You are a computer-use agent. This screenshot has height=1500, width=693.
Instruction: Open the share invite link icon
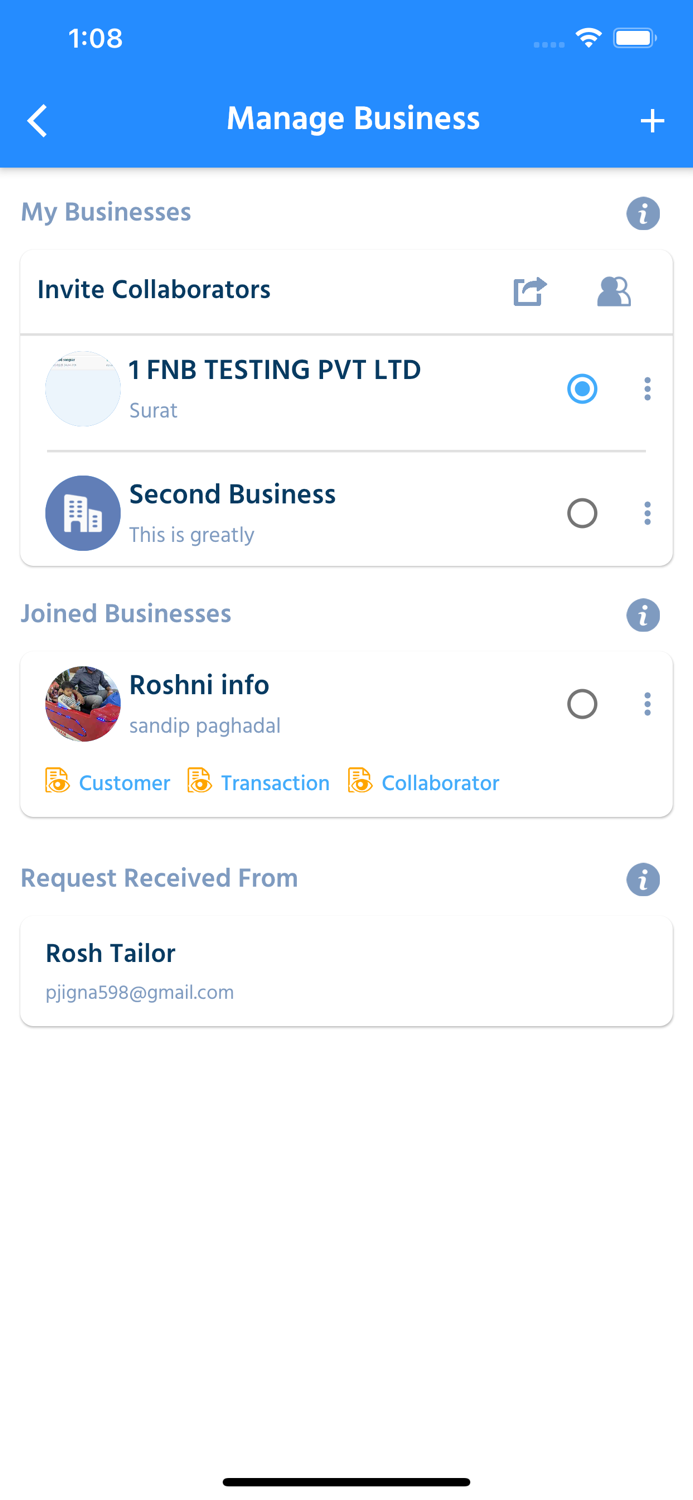tap(529, 291)
